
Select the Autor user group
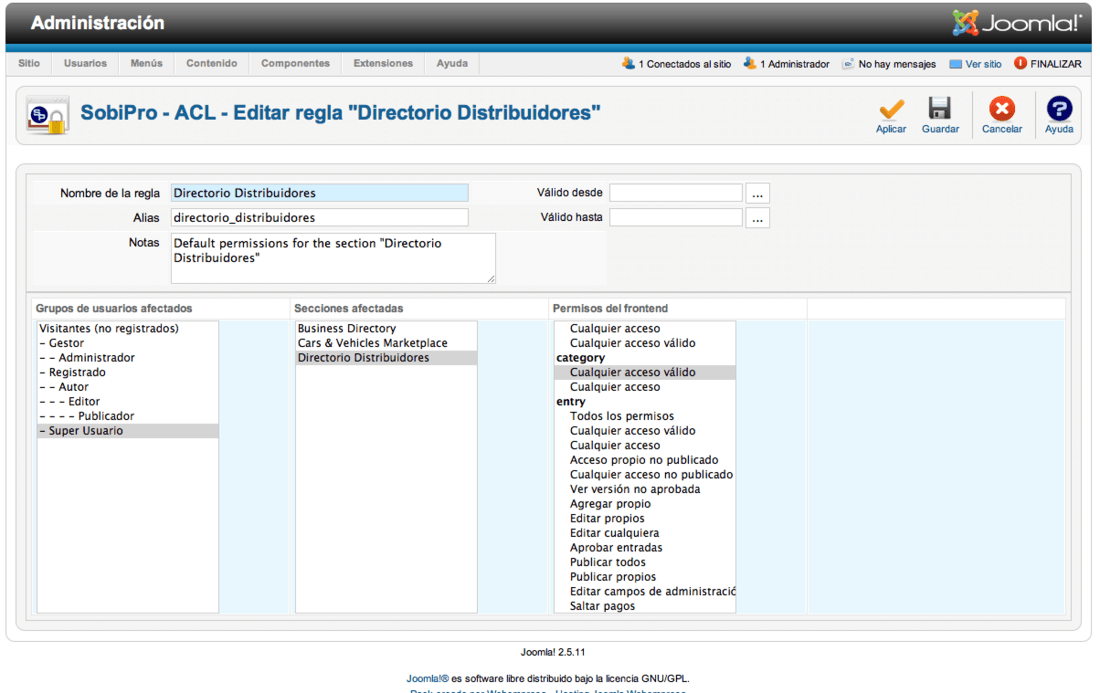coord(128,387)
